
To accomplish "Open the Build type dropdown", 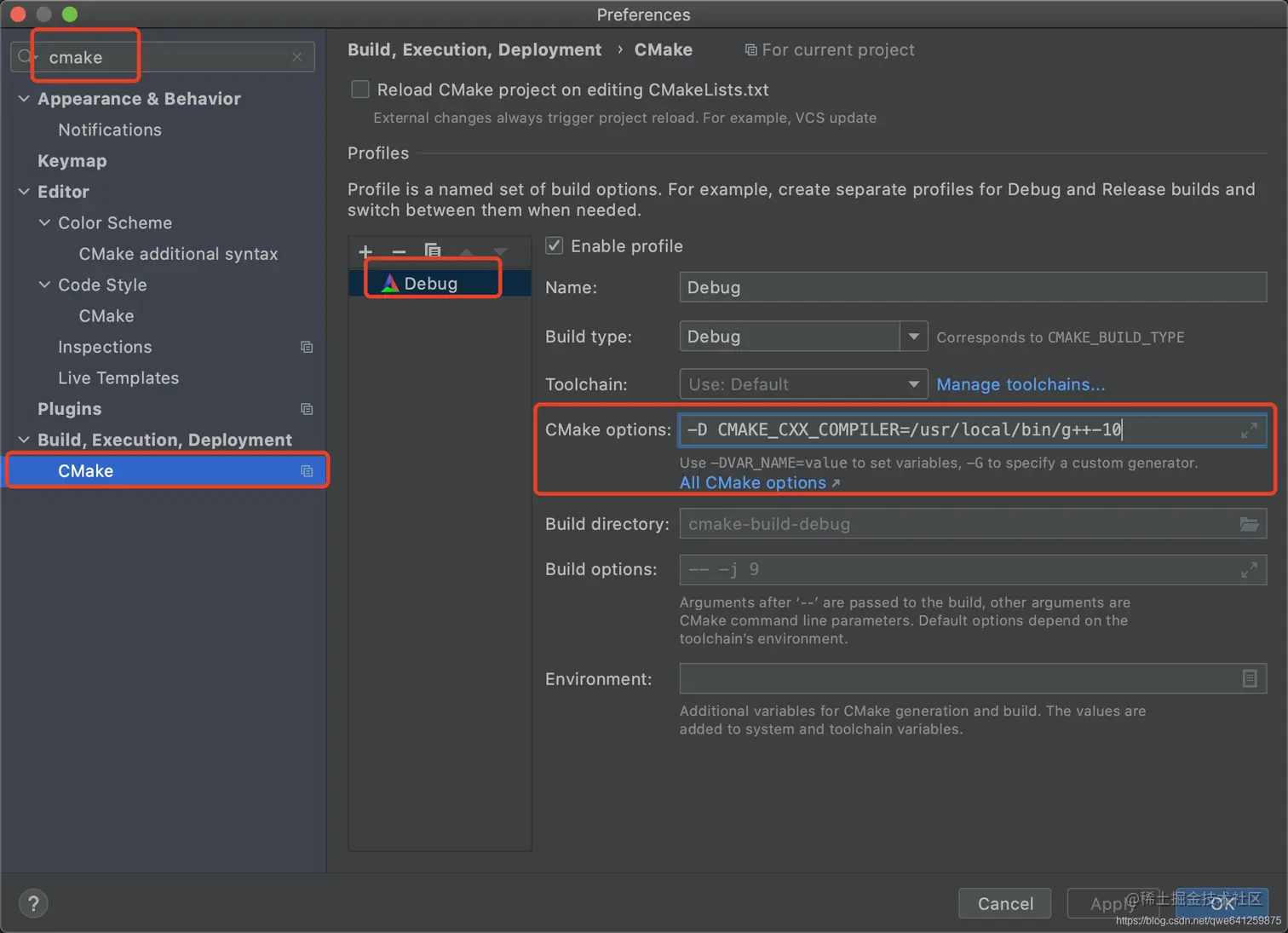I will coord(913,336).
